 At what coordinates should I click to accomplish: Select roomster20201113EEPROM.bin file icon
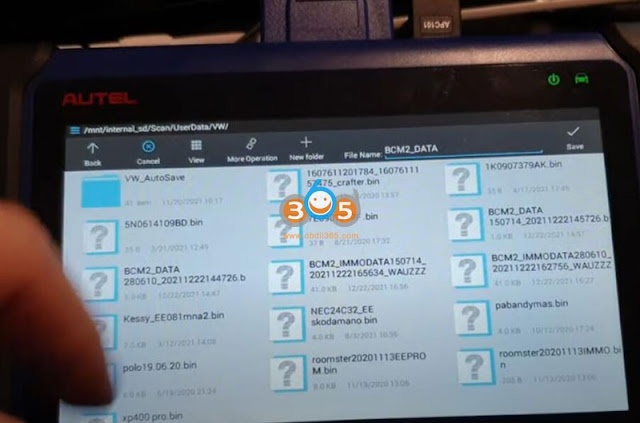(x=289, y=373)
